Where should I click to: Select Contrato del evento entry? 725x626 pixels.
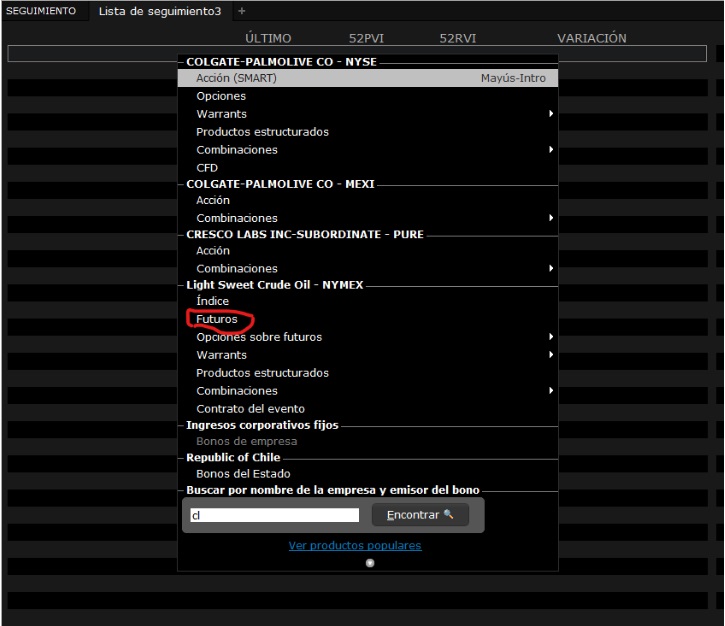click(250, 409)
